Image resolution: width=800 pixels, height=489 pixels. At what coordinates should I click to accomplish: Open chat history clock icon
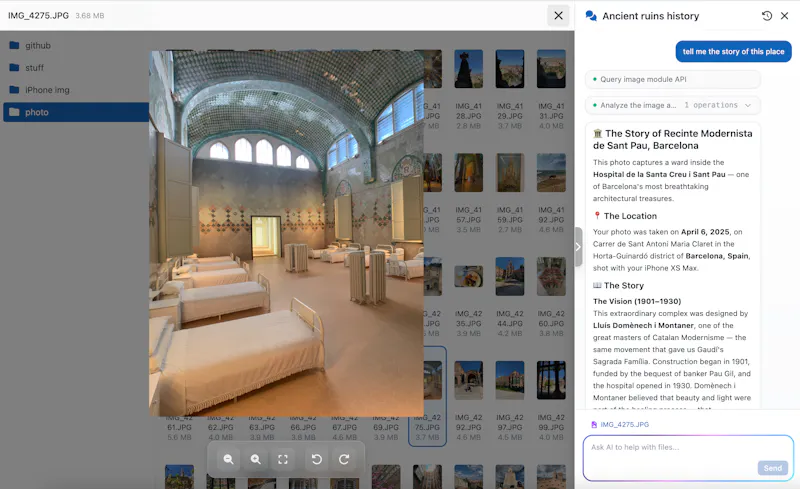coord(767,16)
